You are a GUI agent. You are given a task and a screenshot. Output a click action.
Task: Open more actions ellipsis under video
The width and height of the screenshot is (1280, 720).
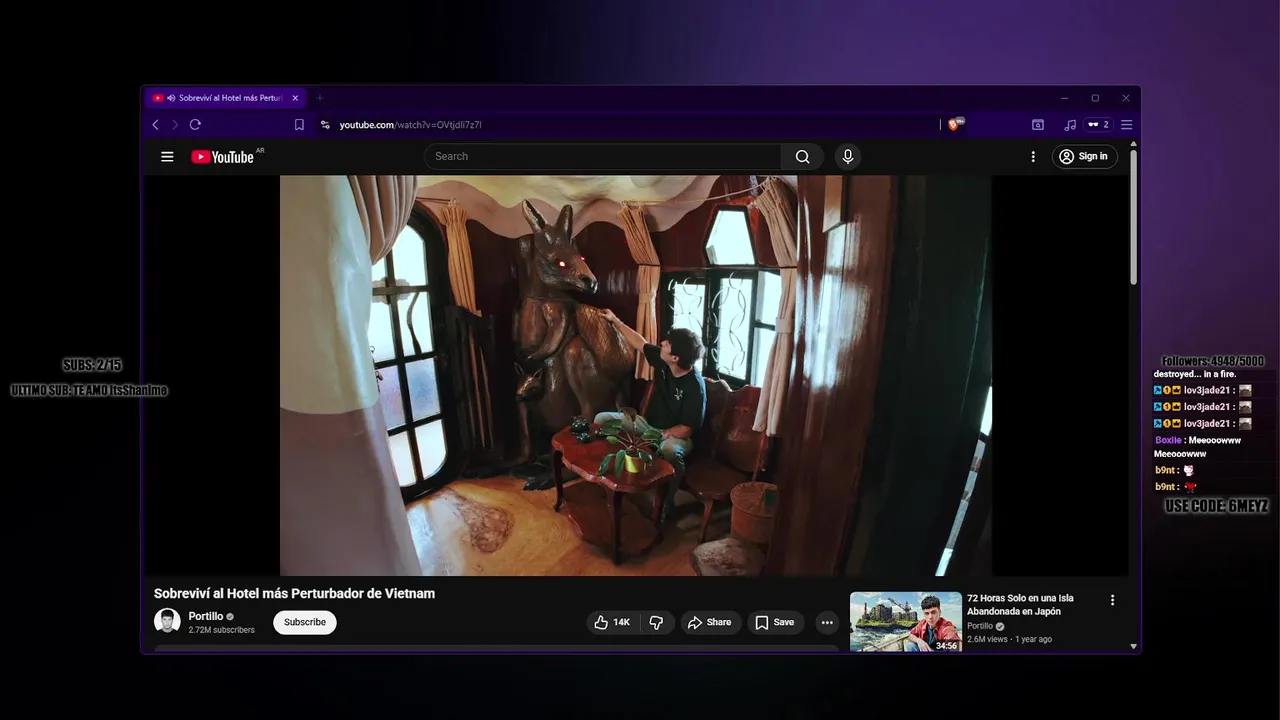tap(827, 622)
